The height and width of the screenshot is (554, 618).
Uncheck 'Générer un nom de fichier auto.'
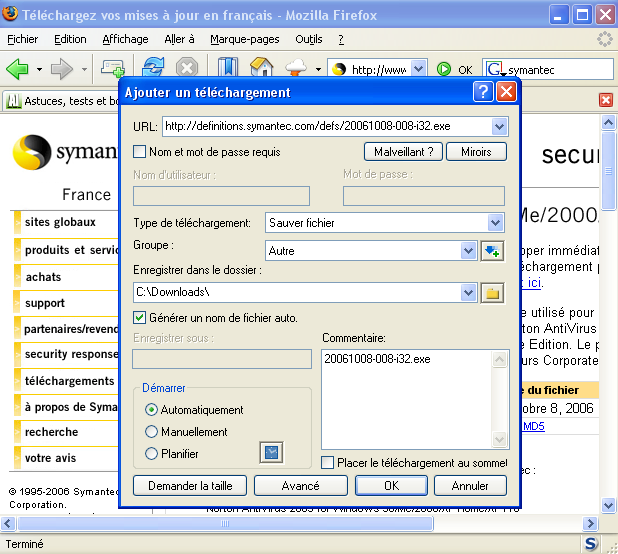click(140, 318)
